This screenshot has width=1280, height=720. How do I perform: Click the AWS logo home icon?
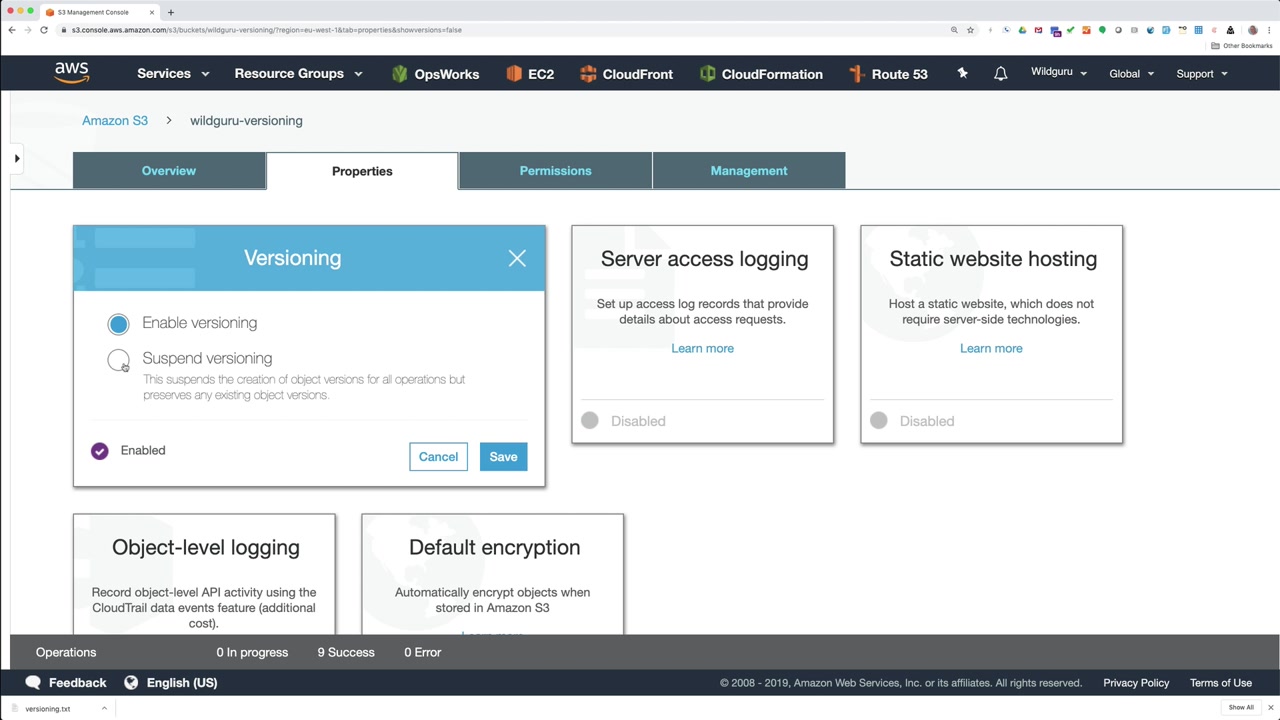pyautogui.click(x=72, y=73)
